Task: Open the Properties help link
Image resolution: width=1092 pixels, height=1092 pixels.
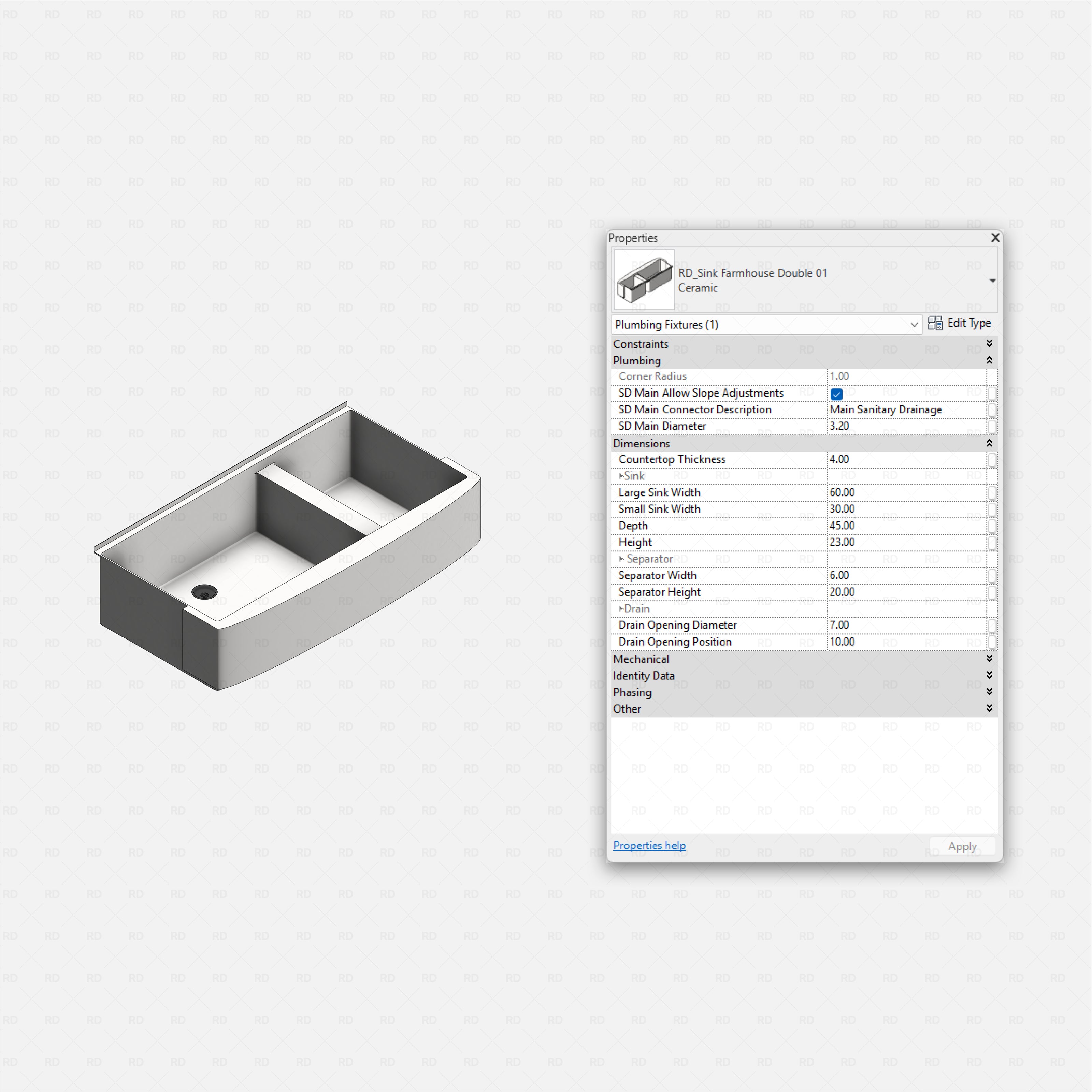Action: (x=649, y=845)
